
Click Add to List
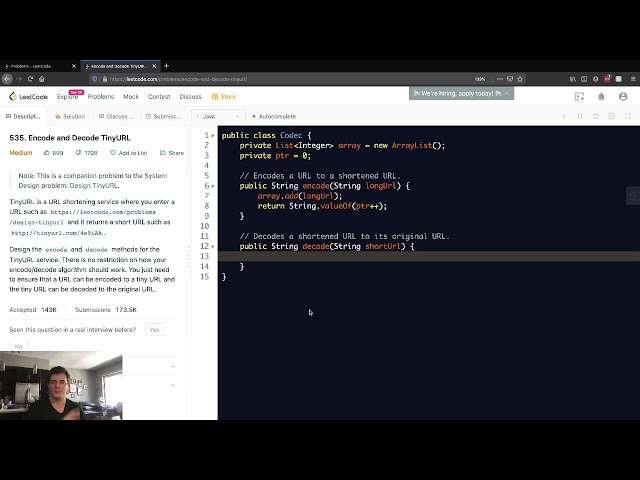click(129, 153)
